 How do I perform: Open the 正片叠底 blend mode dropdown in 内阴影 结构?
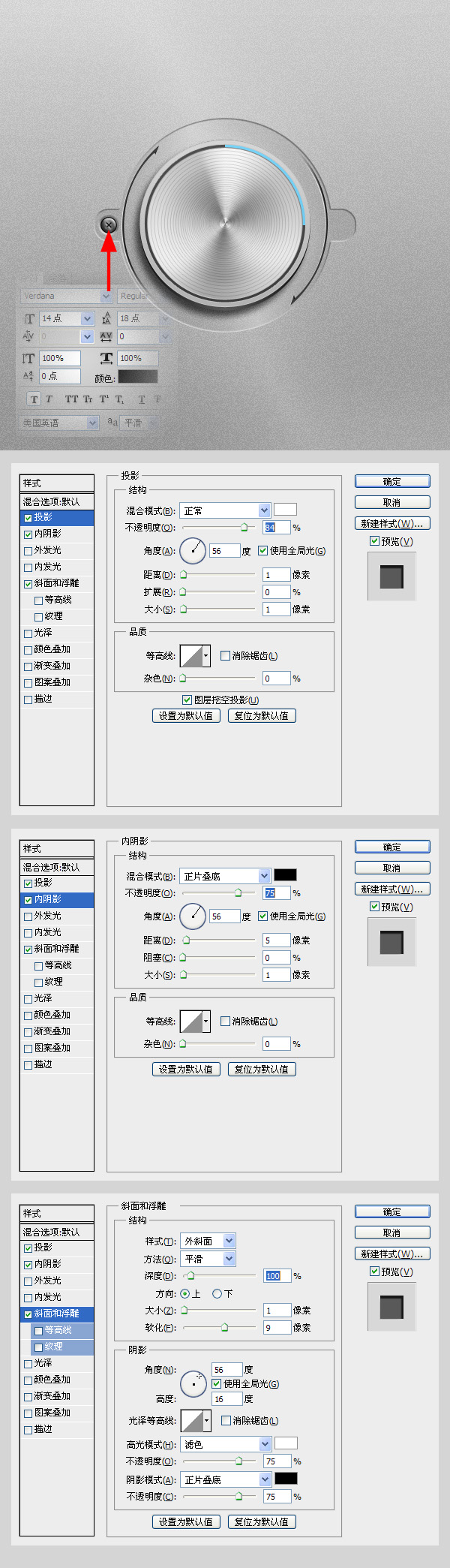[x=225, y=876]
